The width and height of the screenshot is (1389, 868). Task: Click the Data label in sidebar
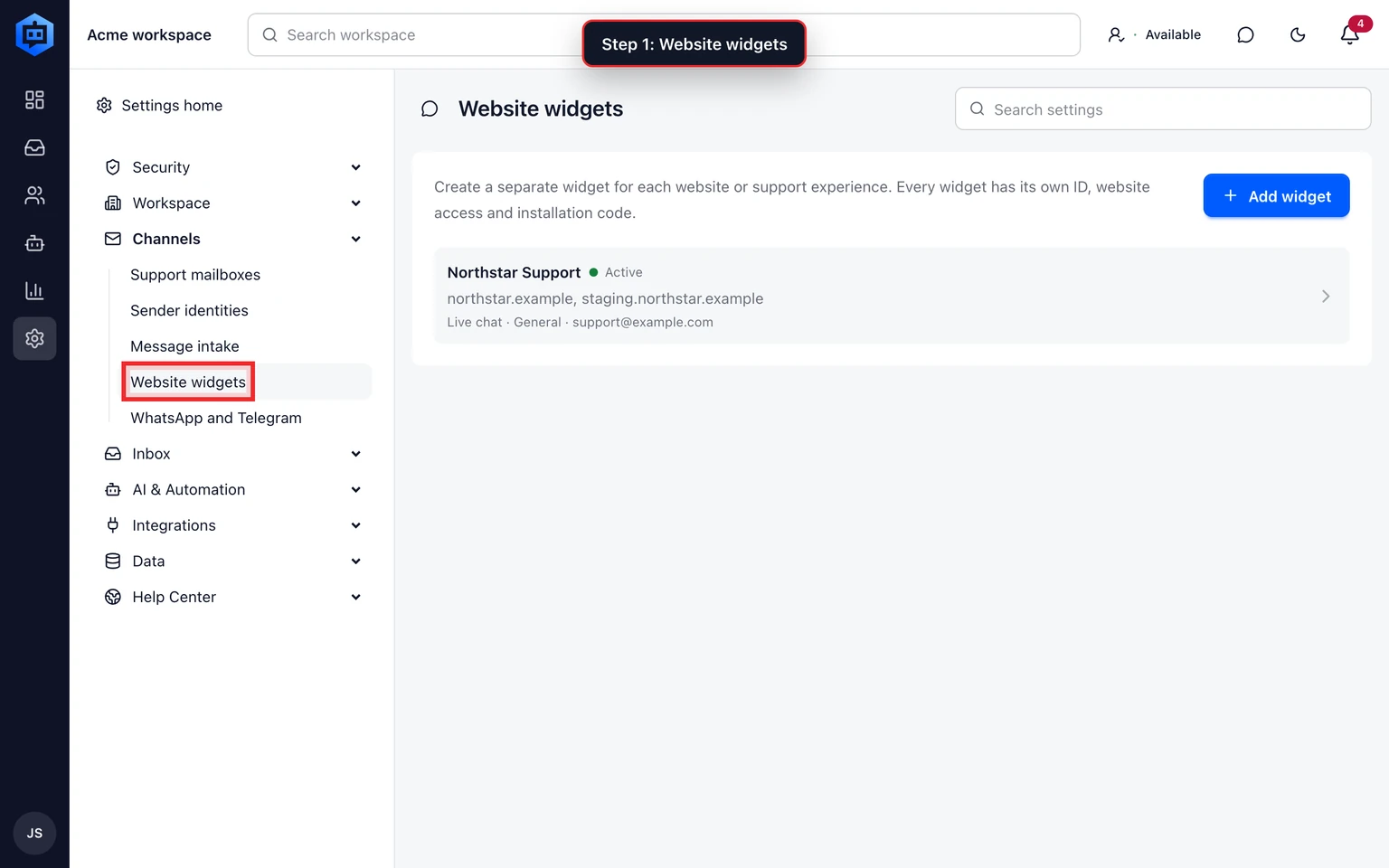(148, 561)
